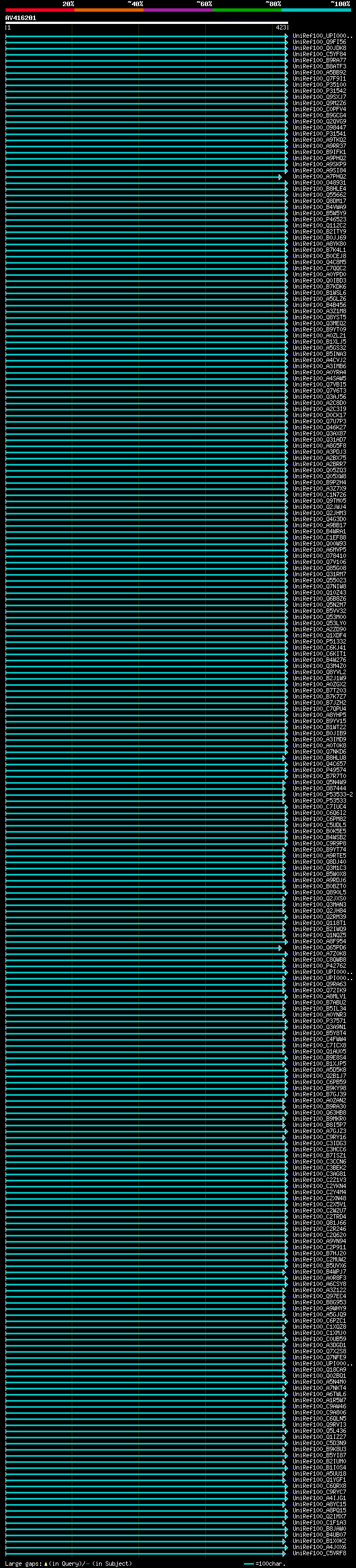Click hit label UniRef100_B0K5E5
The width and height of the screenshot is (356, 1568).
tap(319, 832)
